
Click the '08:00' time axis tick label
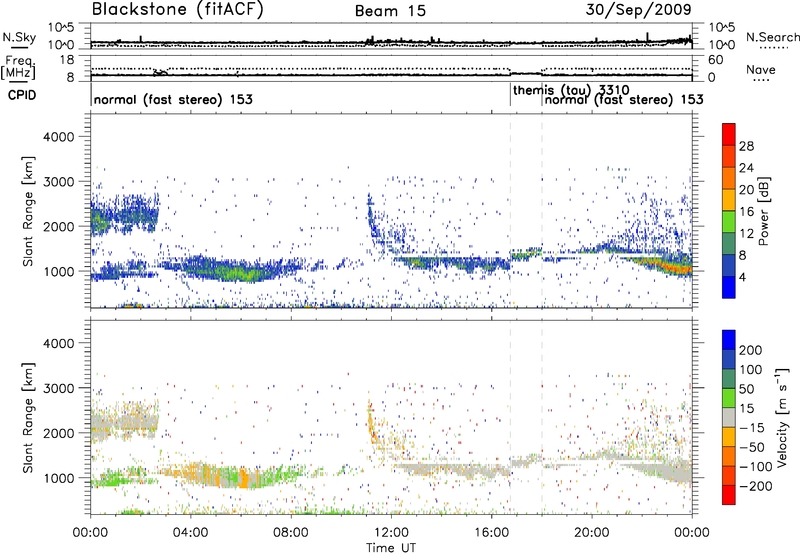click(291, 533)
